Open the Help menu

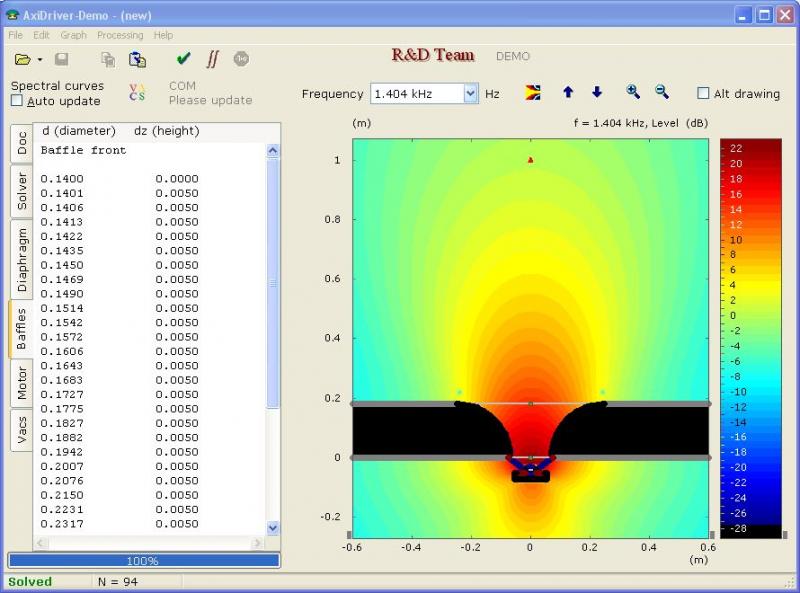(x=163, y=35)
